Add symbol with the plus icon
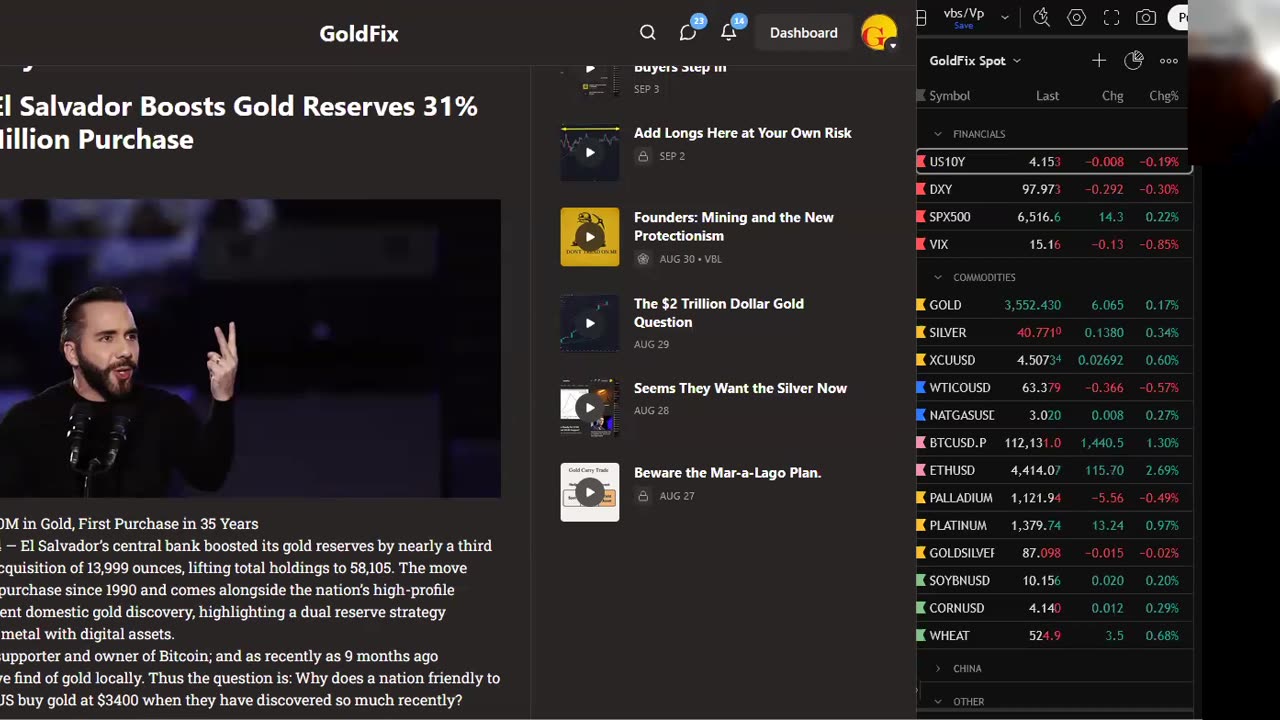The width and height of the screenshot is (1280, 720). (x=1099, y=61)
